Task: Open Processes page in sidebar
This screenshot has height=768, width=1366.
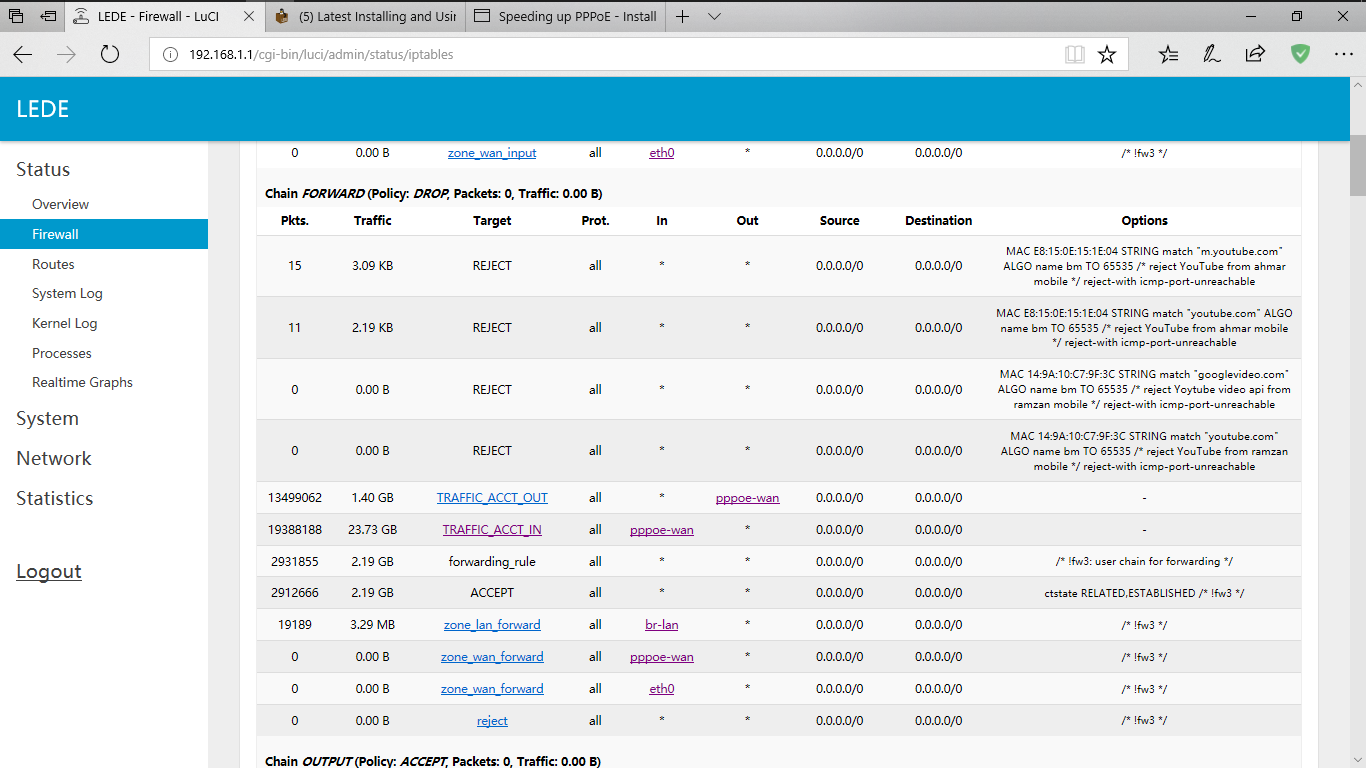Action: tap(61, 353)
